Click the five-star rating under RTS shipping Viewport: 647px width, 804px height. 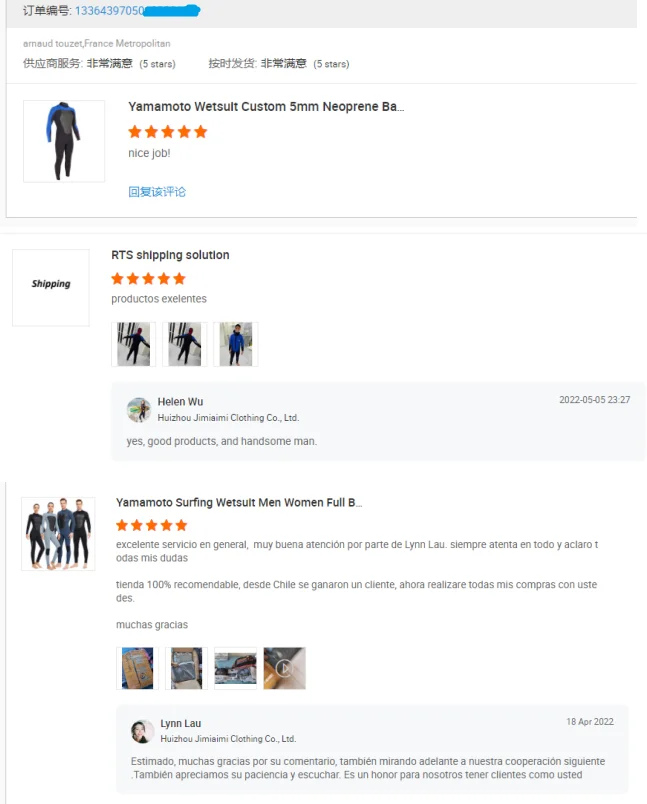coord(148,279)
